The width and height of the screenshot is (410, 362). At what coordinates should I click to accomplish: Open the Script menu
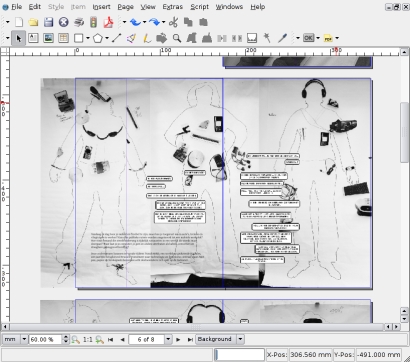(199, 7)
